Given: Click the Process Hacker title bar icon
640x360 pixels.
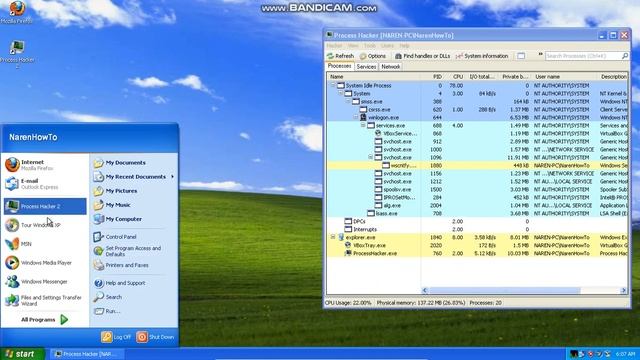Looking at the screenshot, I should [329, 35].
